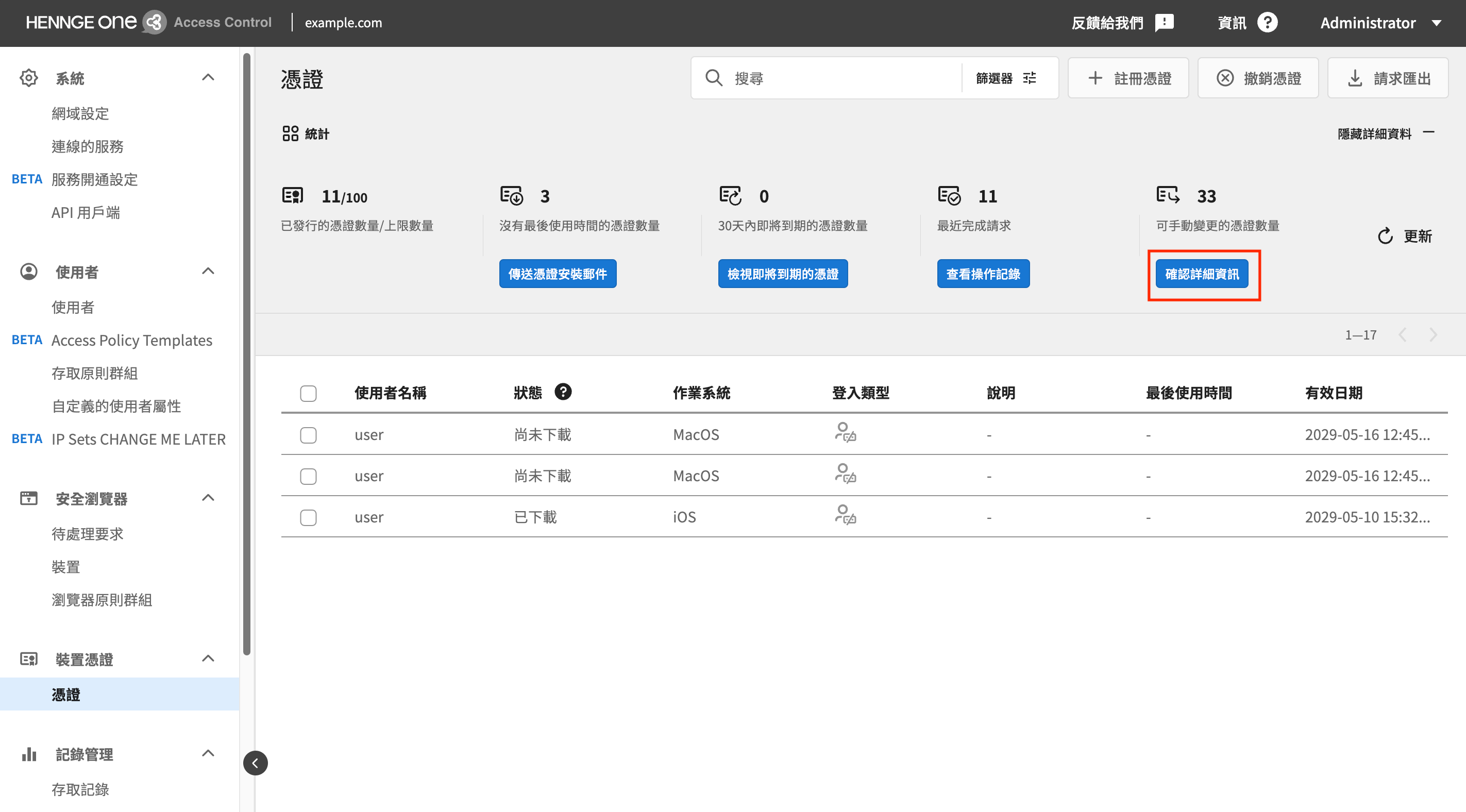1466x812 pixels.
Task: Click the 查看操作記錄 button
Action: click(x=983, y=274)
